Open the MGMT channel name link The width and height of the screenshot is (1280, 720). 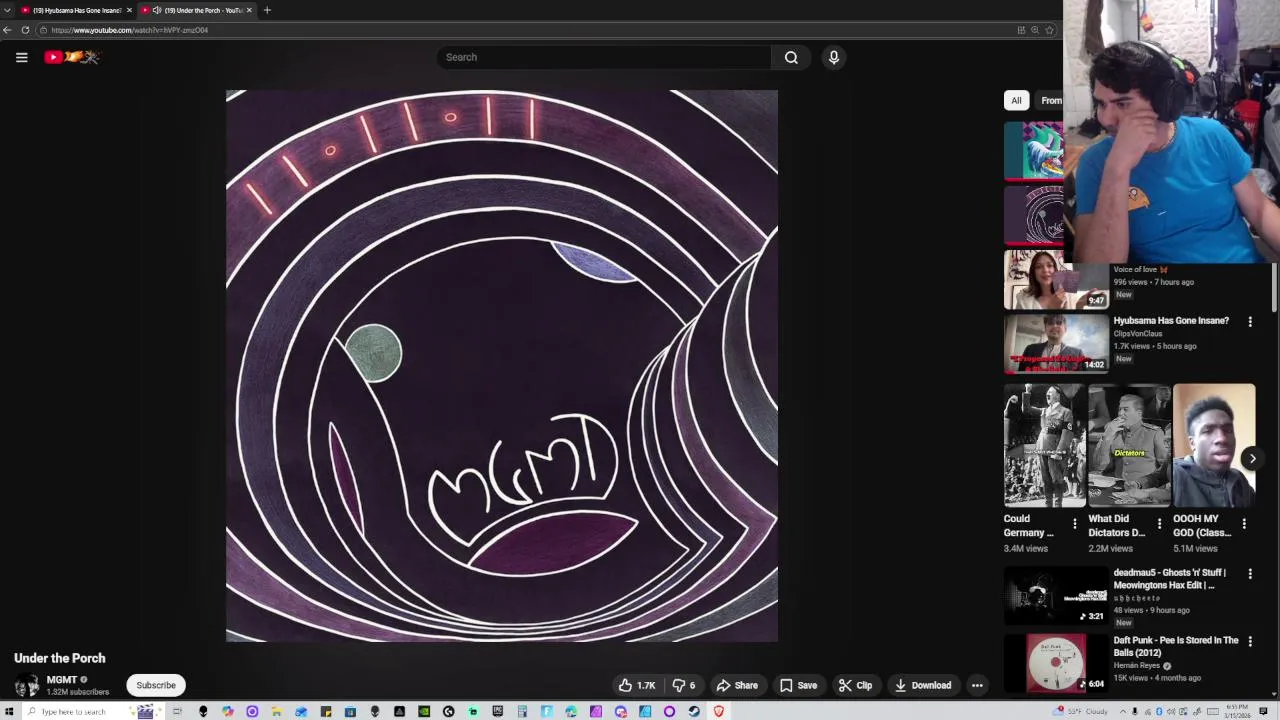[61, 680]
